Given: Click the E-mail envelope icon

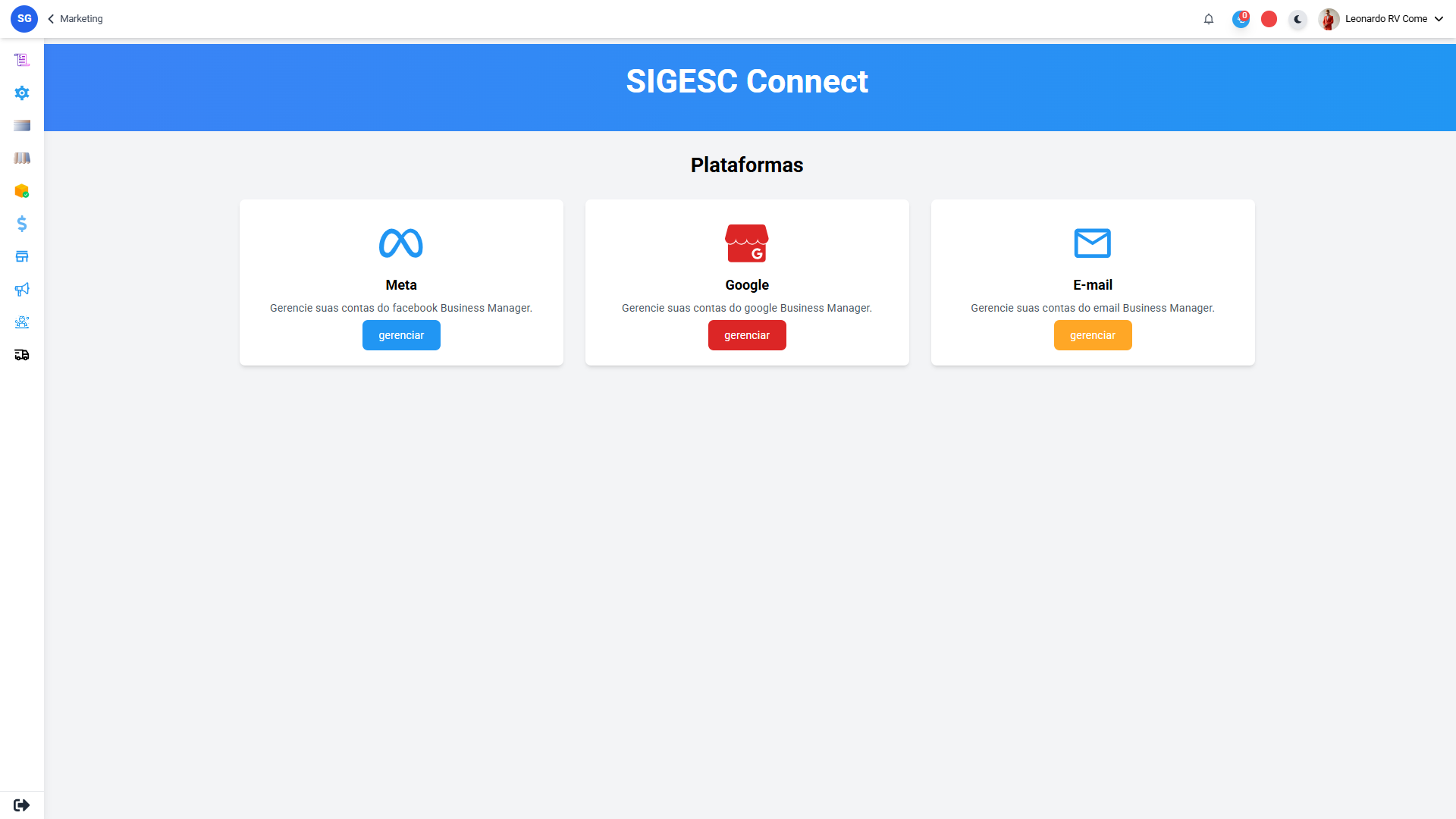Looking at the screenshot, I should click(1093, 243).
